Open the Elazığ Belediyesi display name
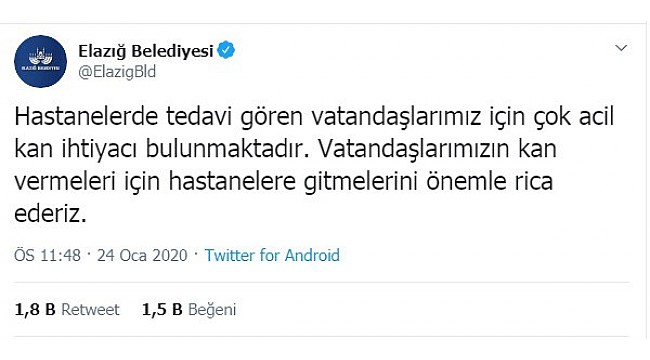Screen dimensions: 650x360 [146, 51]
